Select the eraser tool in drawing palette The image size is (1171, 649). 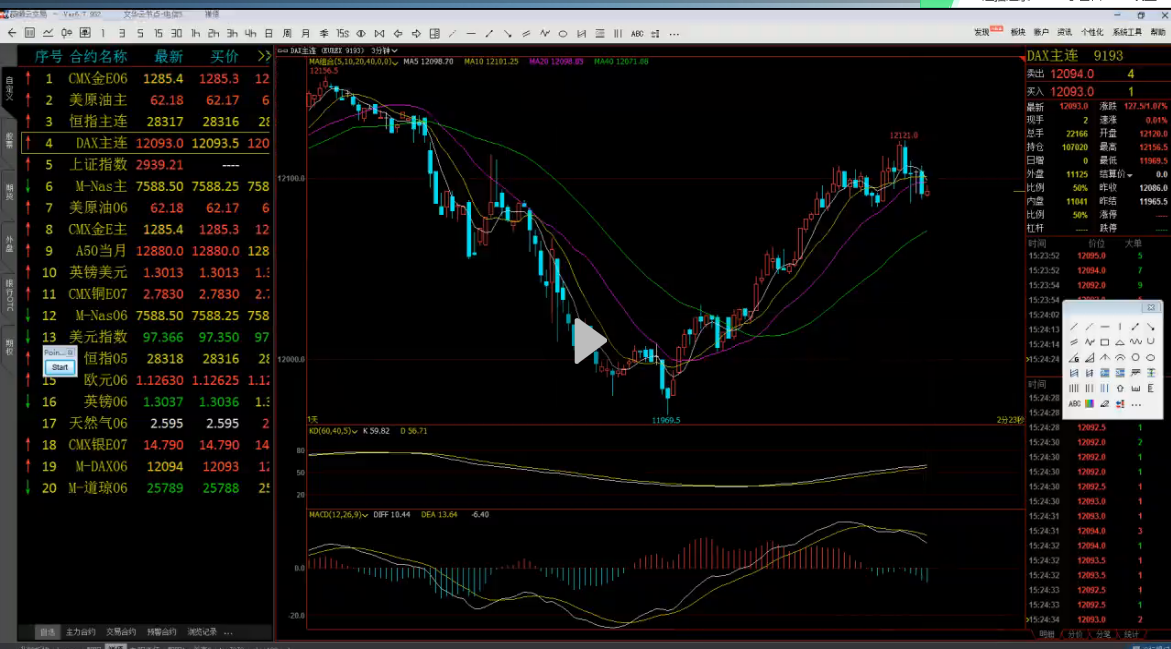tap(1105, 404)
